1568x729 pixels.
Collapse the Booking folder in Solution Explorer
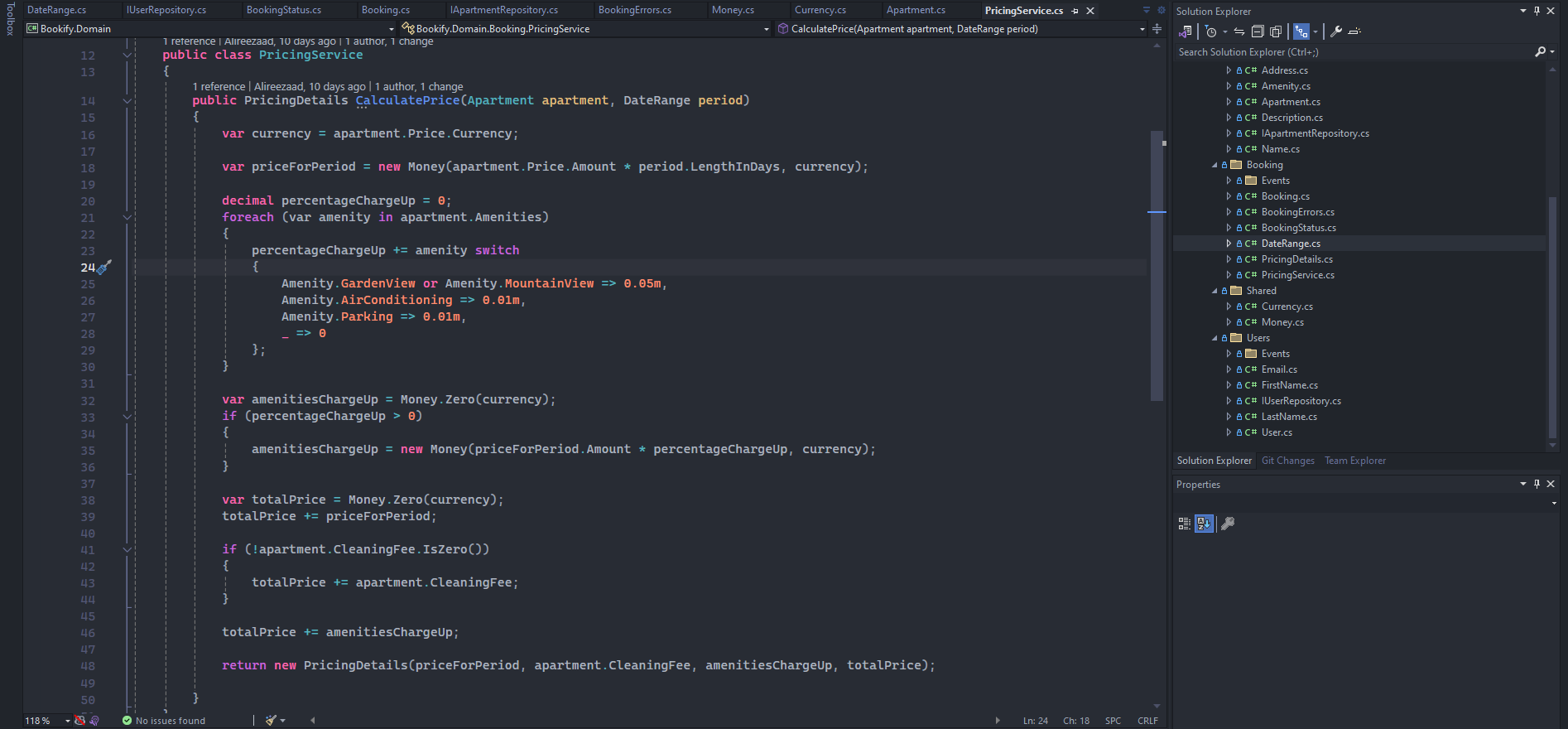[1214, 165]
